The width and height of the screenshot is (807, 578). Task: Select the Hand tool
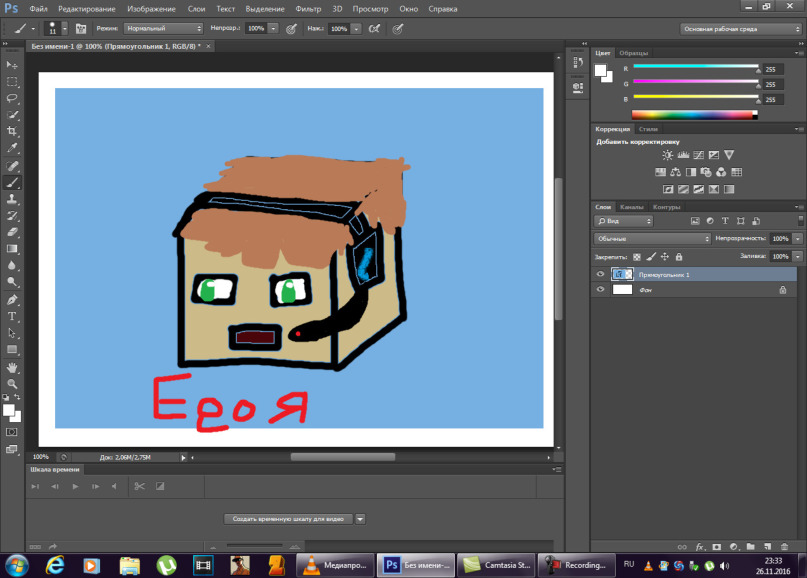coord(12,367)
